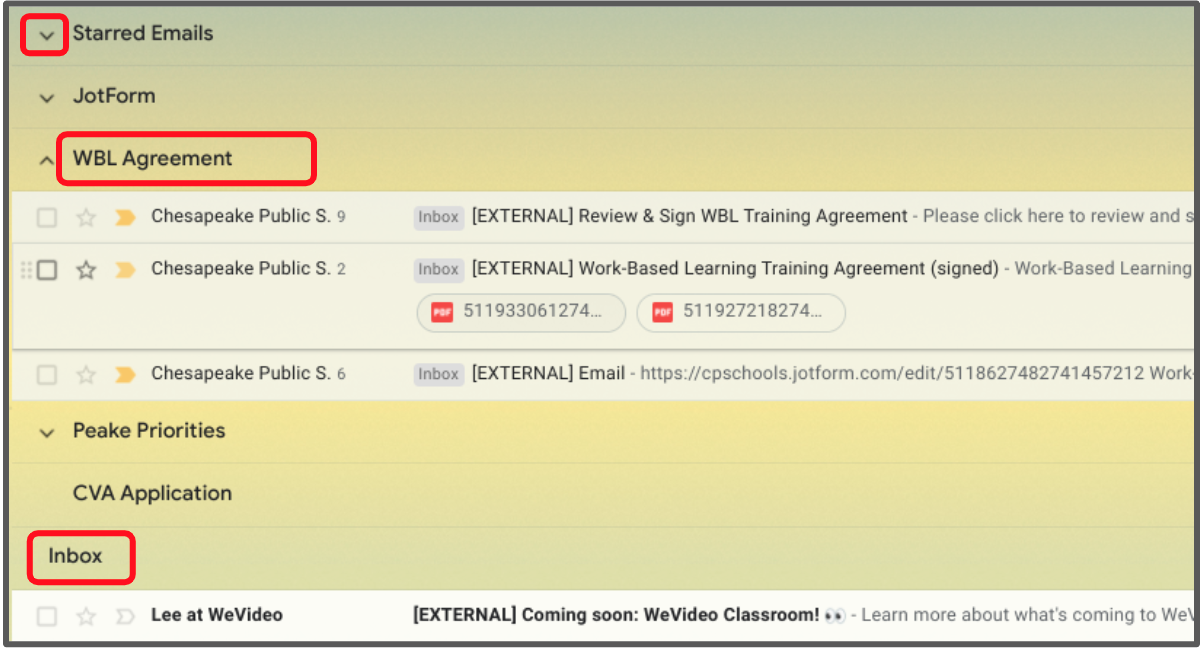Star the Work-Based Learning Training Agreement (signed) email

pos(87,269)
